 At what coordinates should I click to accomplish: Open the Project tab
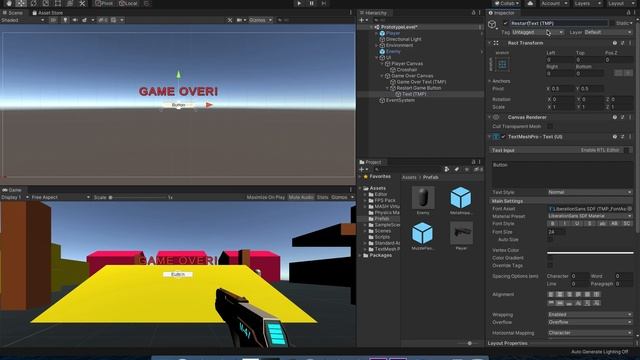pyautogui.click(x=370, y=162)
